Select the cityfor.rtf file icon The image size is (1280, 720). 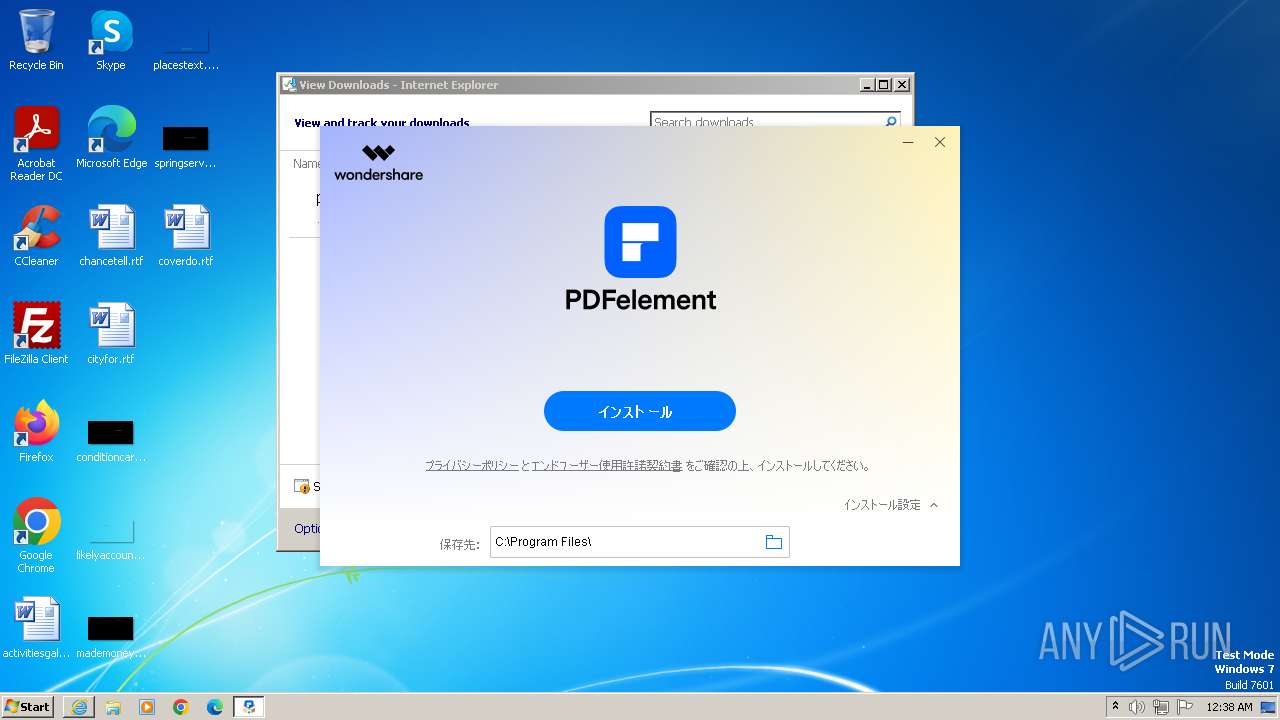pos(111,334)
